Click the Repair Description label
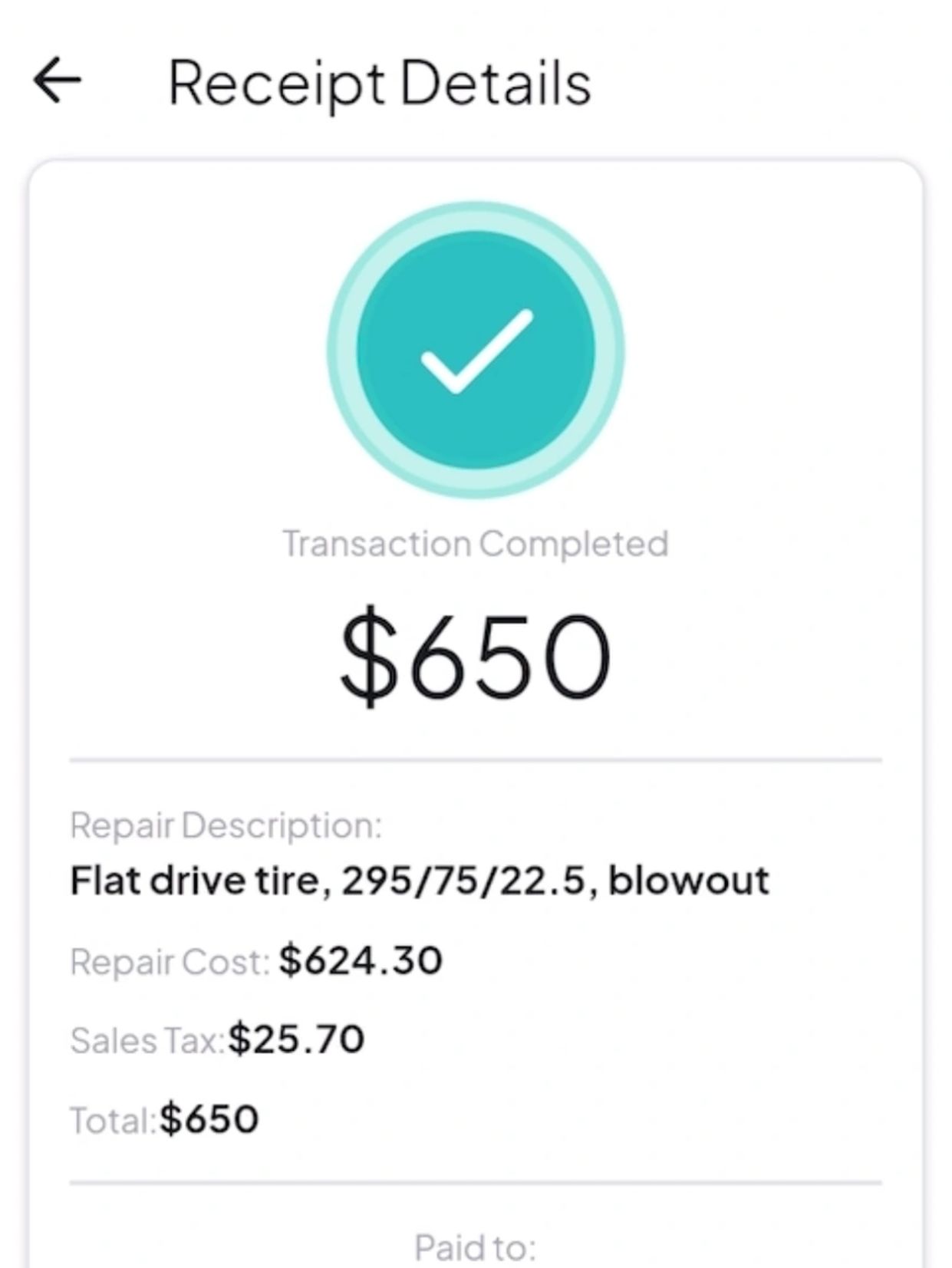Viewport: 952px width, 1268px height. coord(226,825)
